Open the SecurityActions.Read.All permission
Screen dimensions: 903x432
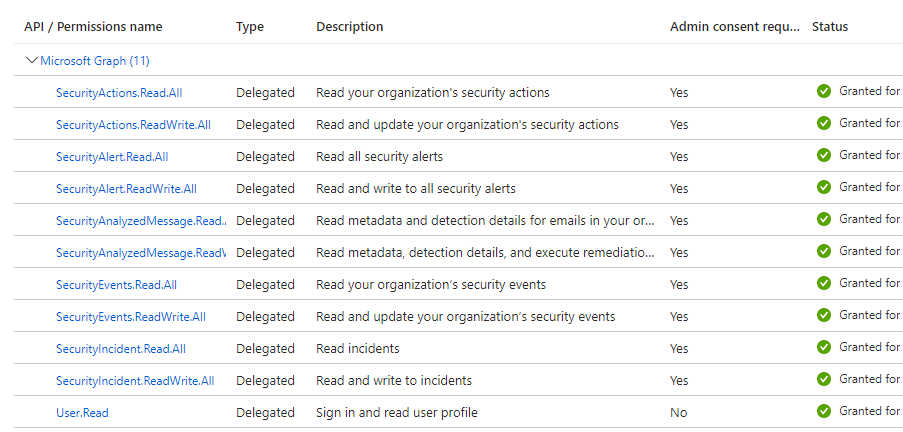coord(119,93)
